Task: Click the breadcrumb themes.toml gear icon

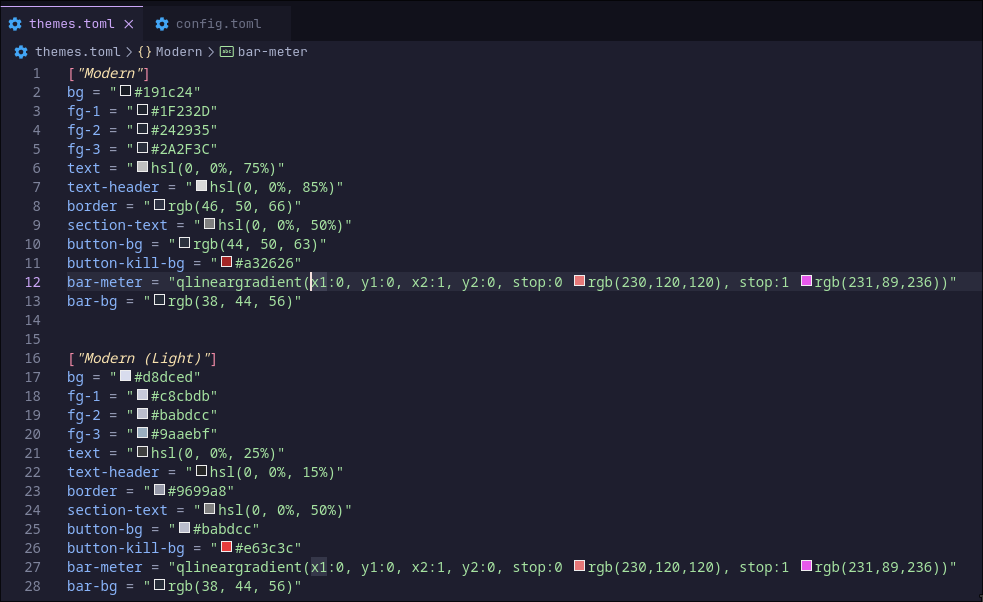Action: click(x=21, y=51)
